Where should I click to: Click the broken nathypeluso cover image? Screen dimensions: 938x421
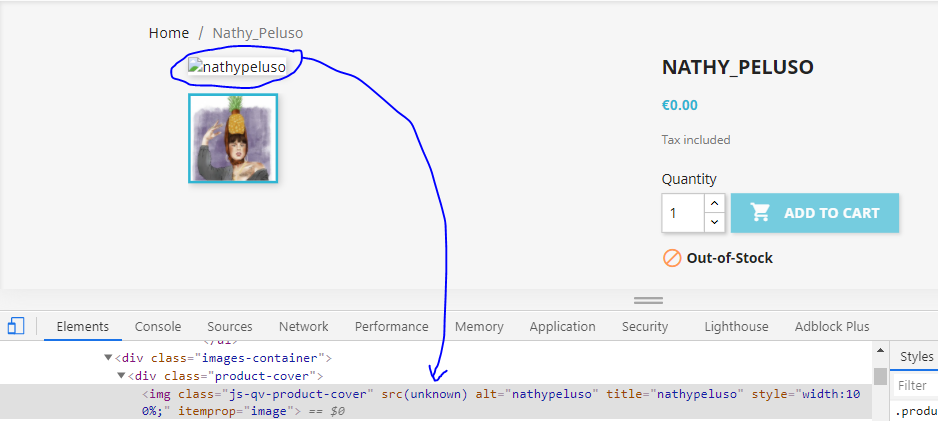coord(237,67)
